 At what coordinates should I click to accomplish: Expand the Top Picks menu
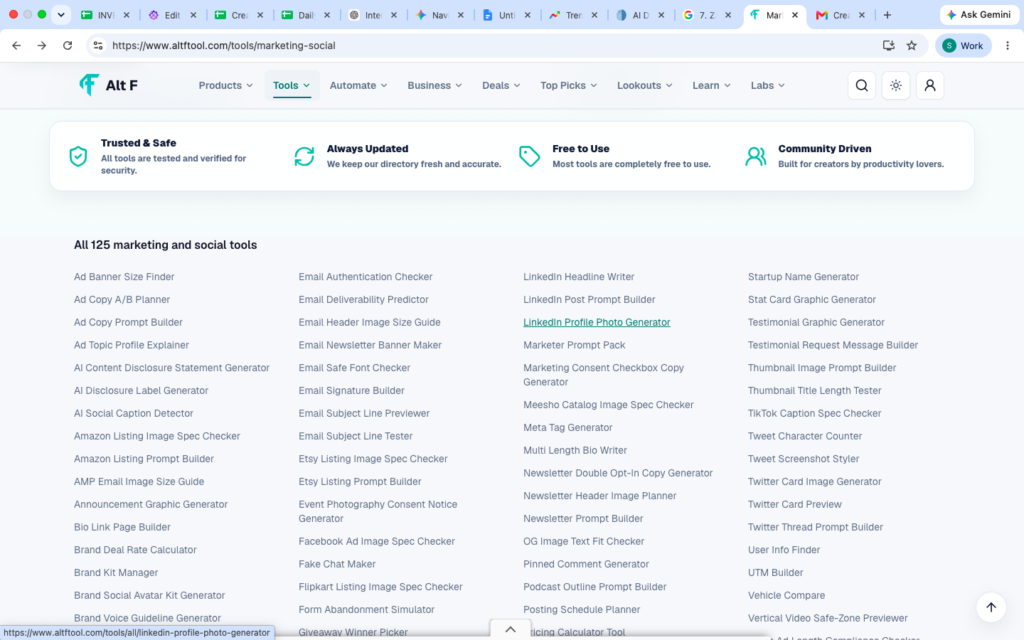568,86
